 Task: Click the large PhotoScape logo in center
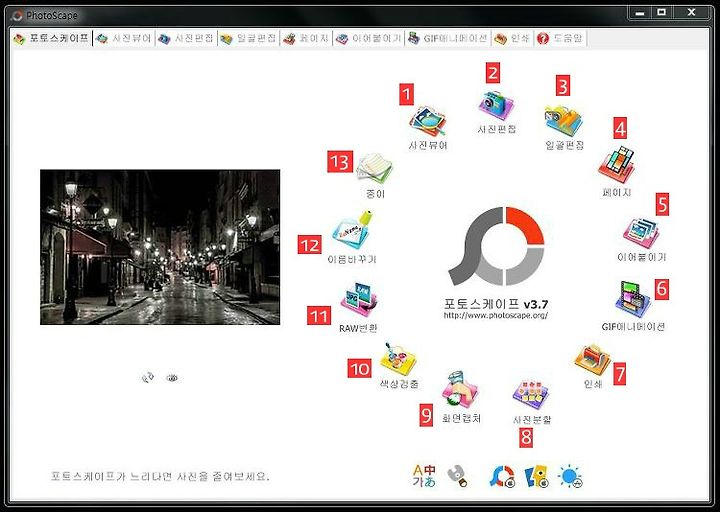(496, 246)
